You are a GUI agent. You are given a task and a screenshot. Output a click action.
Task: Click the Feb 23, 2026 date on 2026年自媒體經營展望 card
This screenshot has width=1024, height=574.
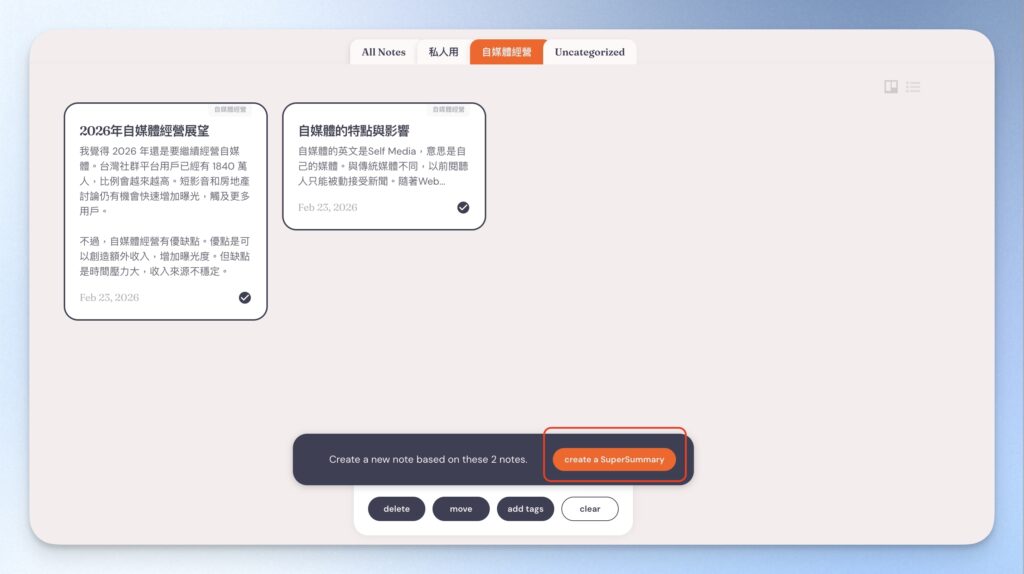click(x=109, y=298)
